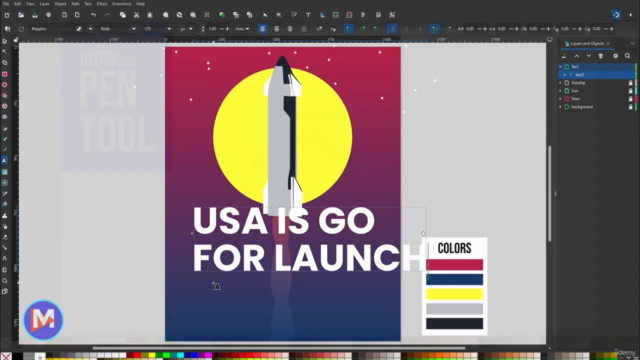Open the File menu
Screen dimensions: 640x360
(x=6, y=4)
